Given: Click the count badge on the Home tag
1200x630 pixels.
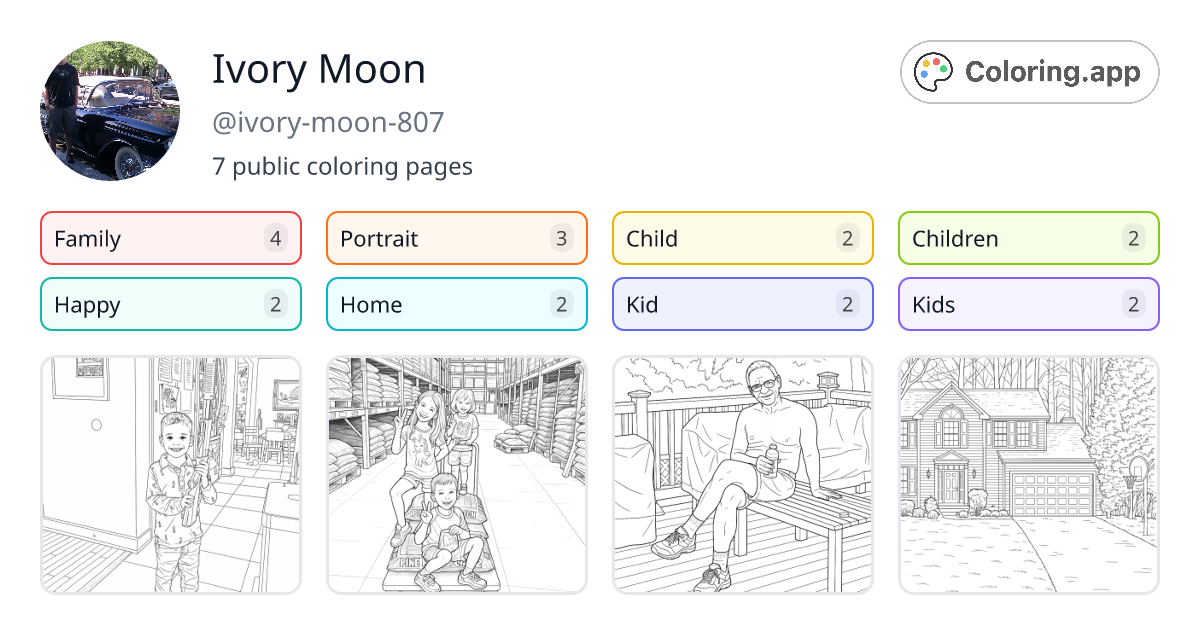Looking at the screenshot, I should [x=561, y=304].
